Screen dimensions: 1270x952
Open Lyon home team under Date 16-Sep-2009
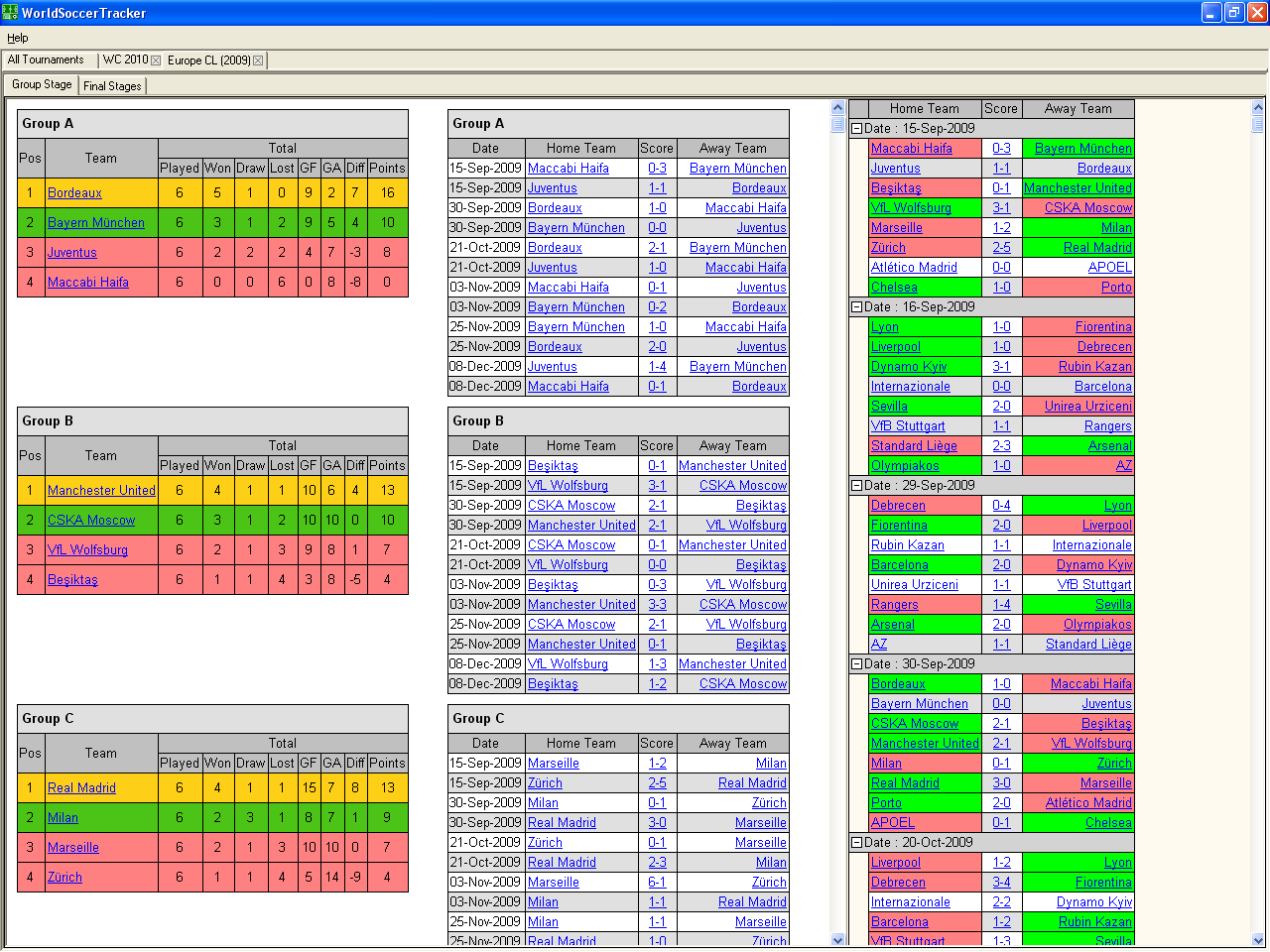(885, 327)
